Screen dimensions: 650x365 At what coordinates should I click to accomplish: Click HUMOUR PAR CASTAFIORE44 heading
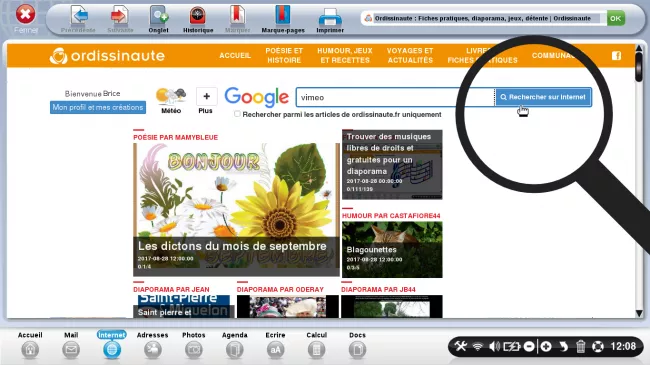click(391, 216)
